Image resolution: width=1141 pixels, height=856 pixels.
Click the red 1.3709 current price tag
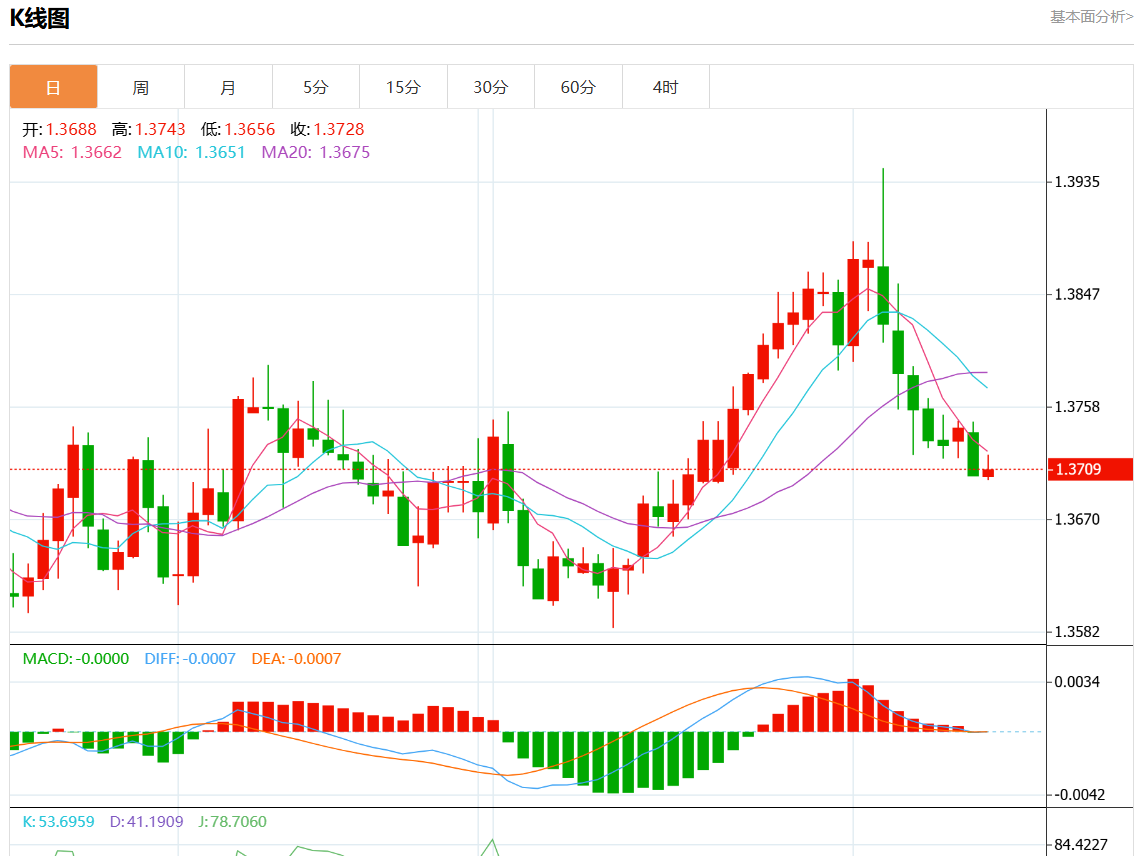pyautogui.click(x=1077, y=469)
